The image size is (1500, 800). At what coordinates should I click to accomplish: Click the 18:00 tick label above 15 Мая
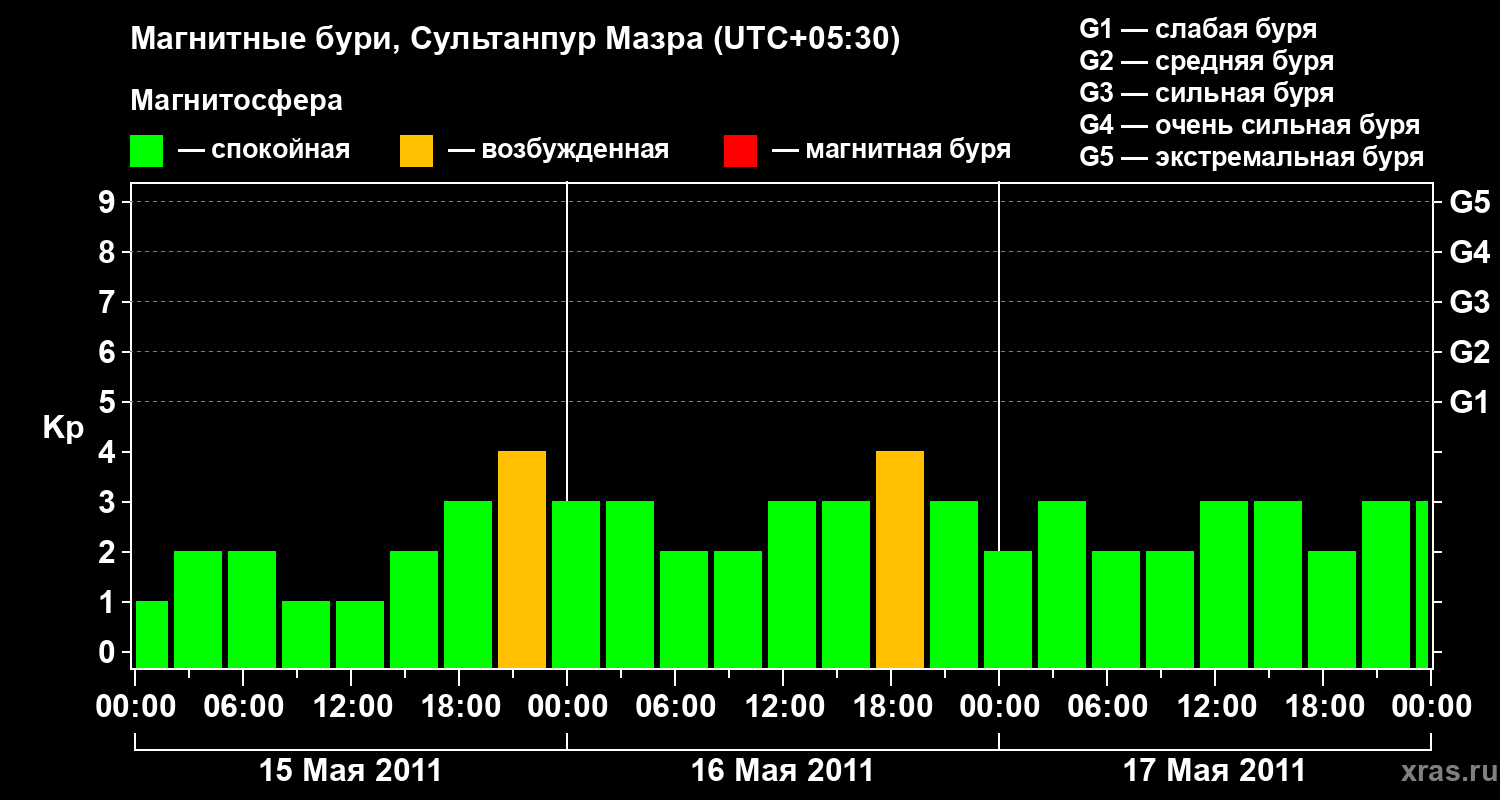[x=459, y=706]
